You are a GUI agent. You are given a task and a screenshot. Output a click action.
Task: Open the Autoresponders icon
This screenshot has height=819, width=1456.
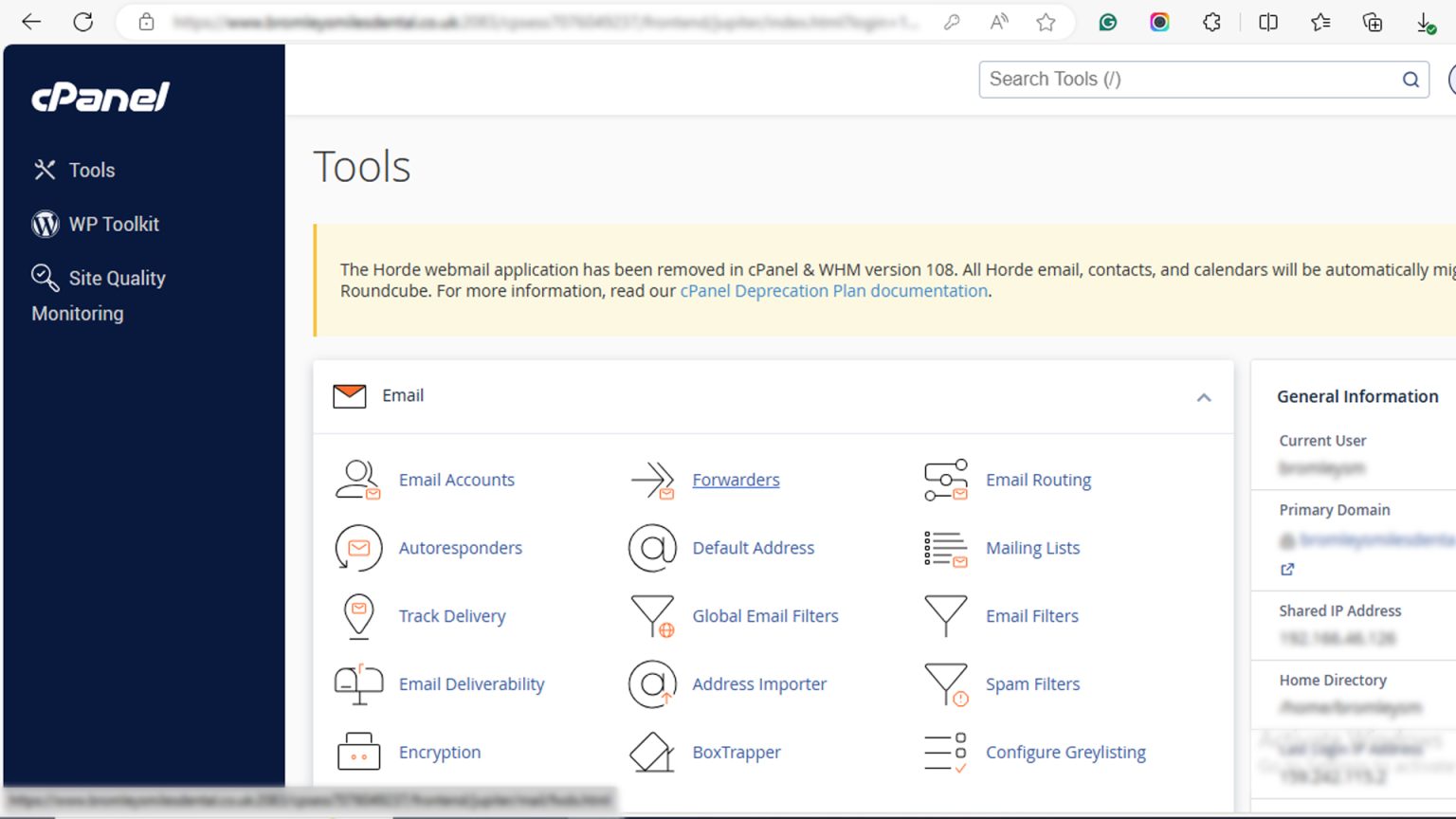tap(358, 548)
